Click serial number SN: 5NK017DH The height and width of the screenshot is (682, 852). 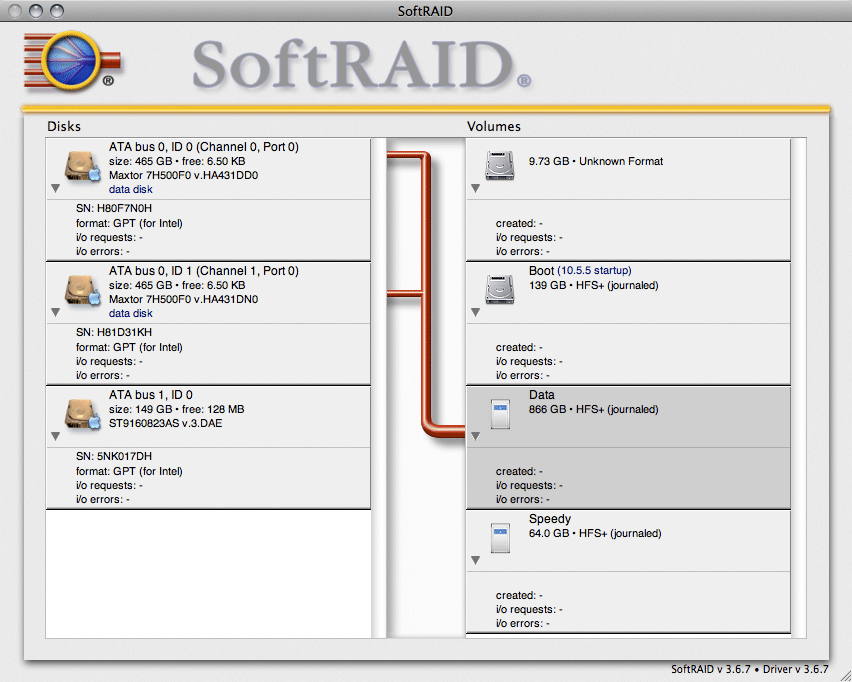[114, 456]
